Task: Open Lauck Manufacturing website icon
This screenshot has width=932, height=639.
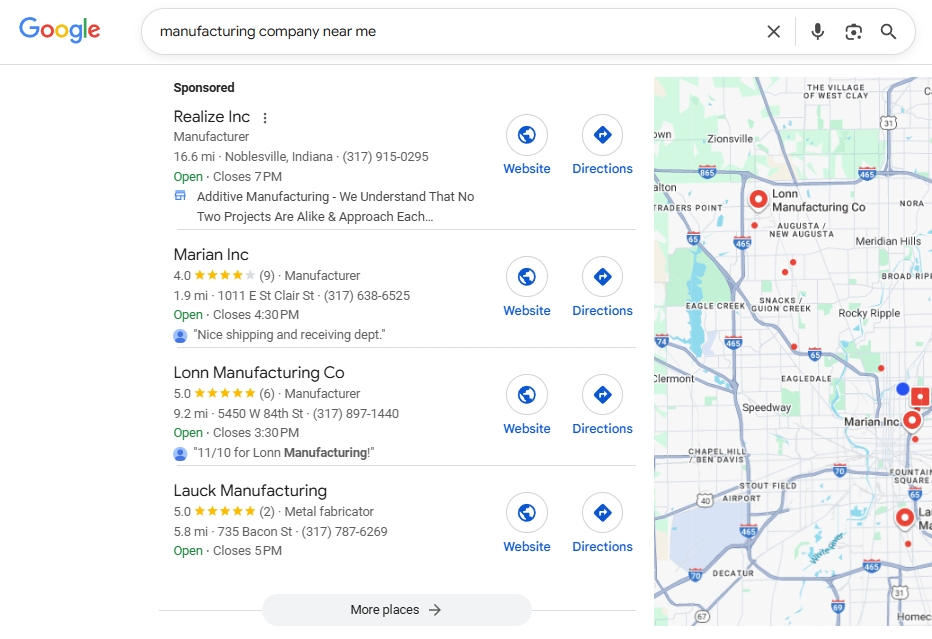Action: 526,513
